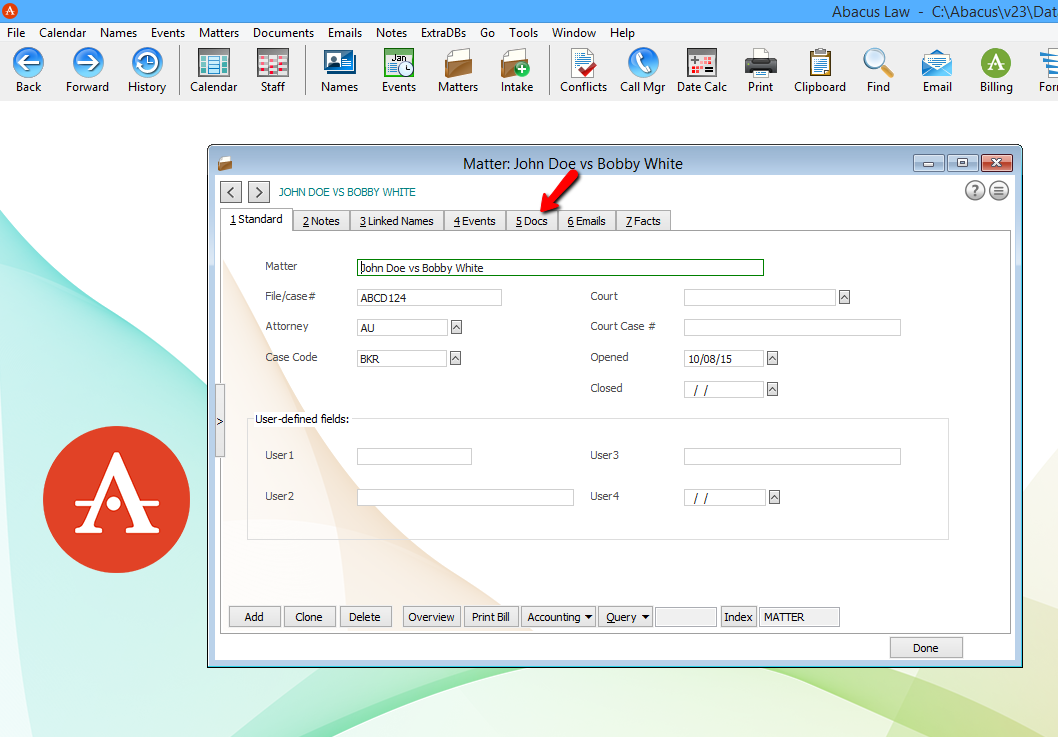Screen dimensions: 1058x737
Task: Open the Billing toolbar icon
Action: tap(996, 63)
